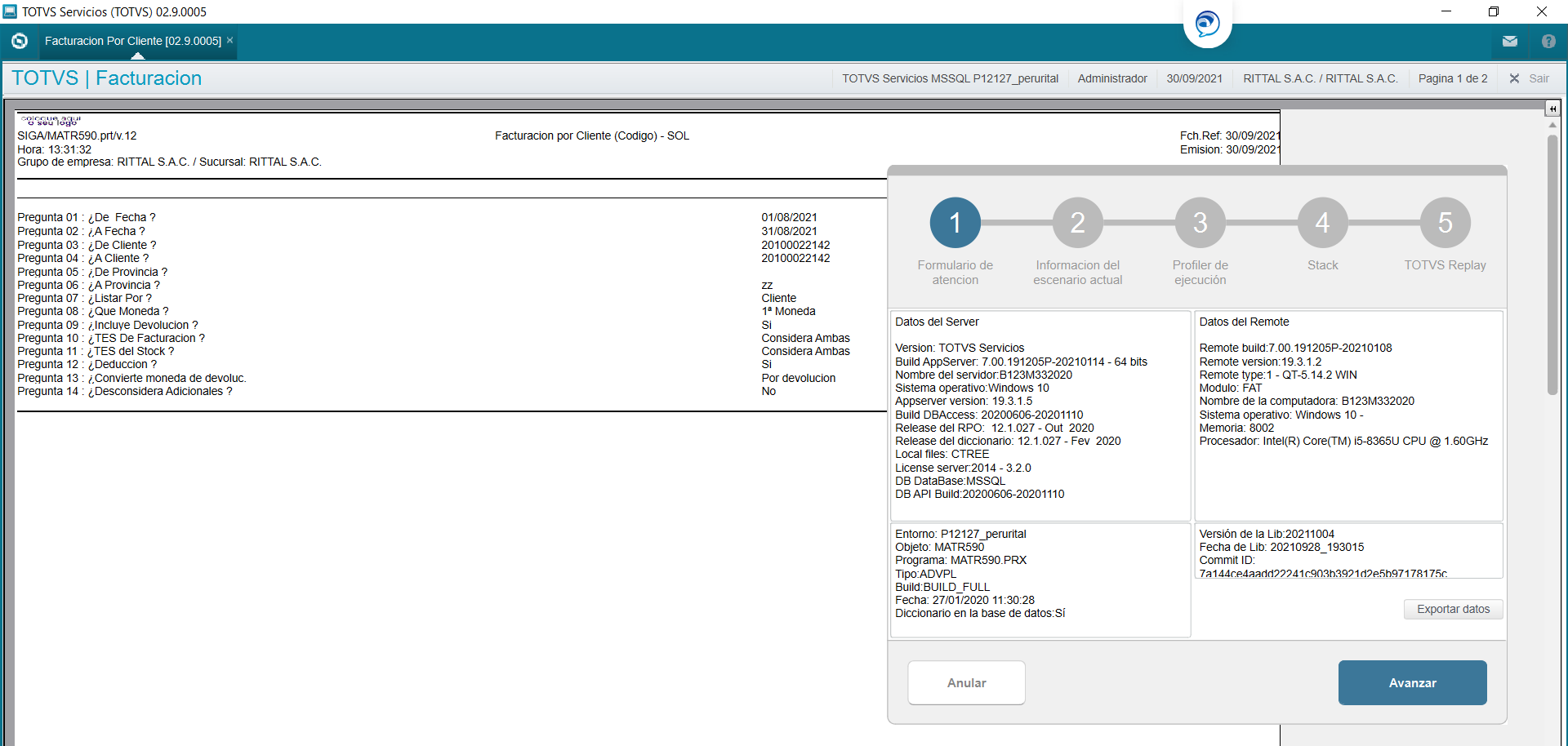Click 'Pagina 1 de 2' page indicator
This screenshot has height=746, width=1568.
coord(1453,78)
